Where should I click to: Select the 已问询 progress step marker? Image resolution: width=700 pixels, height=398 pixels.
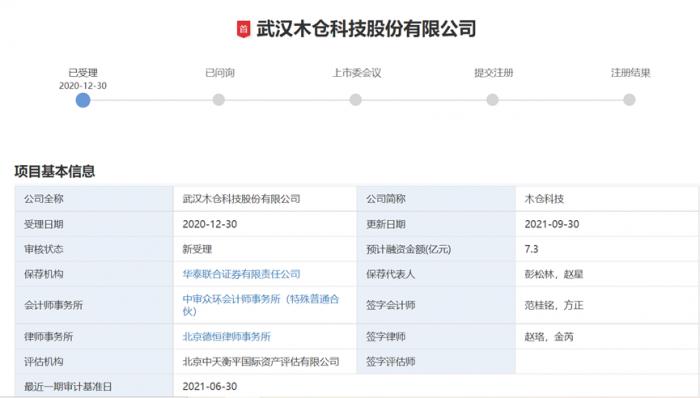[x=219, y=100]
